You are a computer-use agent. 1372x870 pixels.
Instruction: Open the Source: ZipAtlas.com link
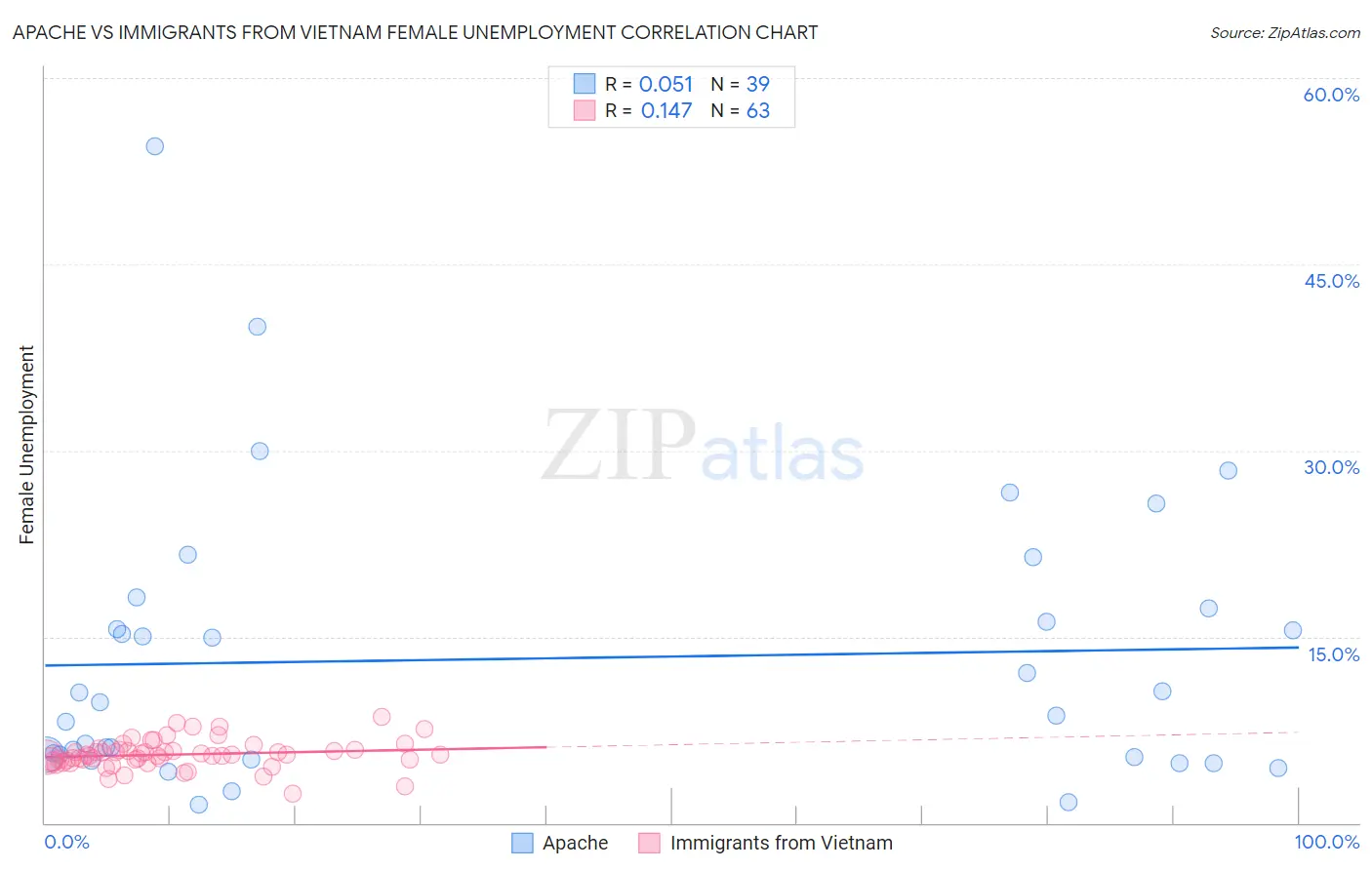[x=1285, y=33]
